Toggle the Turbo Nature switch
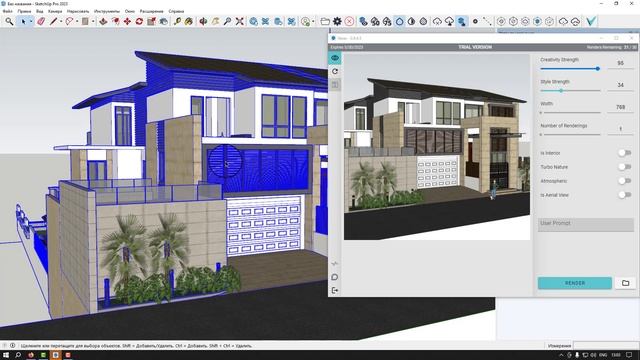This screenshot has width=640, height=360. (x=624, y=167)
